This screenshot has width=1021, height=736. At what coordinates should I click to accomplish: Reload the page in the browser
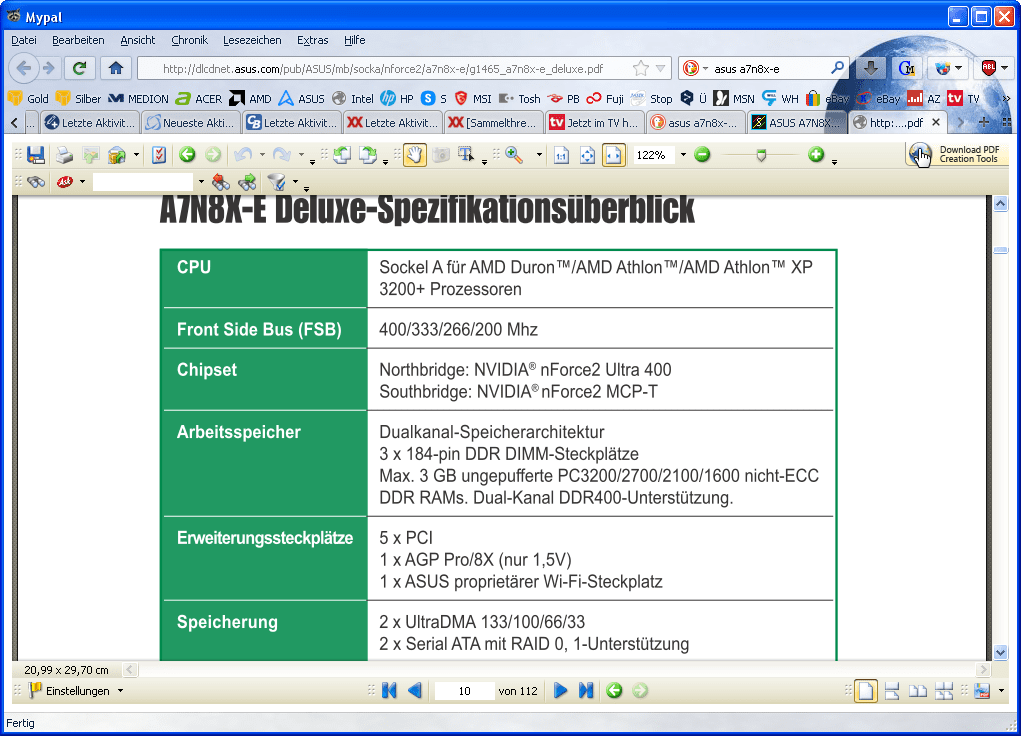coord(80,68)
